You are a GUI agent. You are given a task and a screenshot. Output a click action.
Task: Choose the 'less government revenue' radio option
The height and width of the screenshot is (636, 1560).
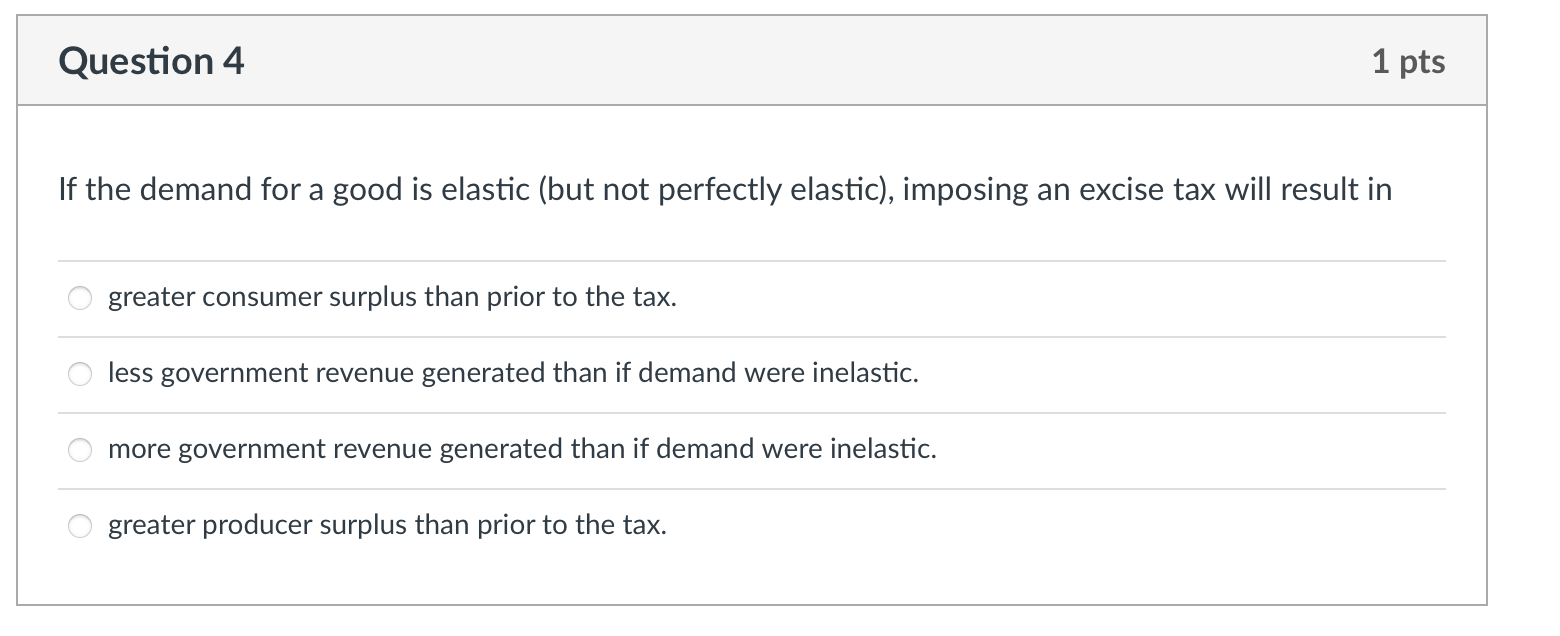[x=80, y=374]
